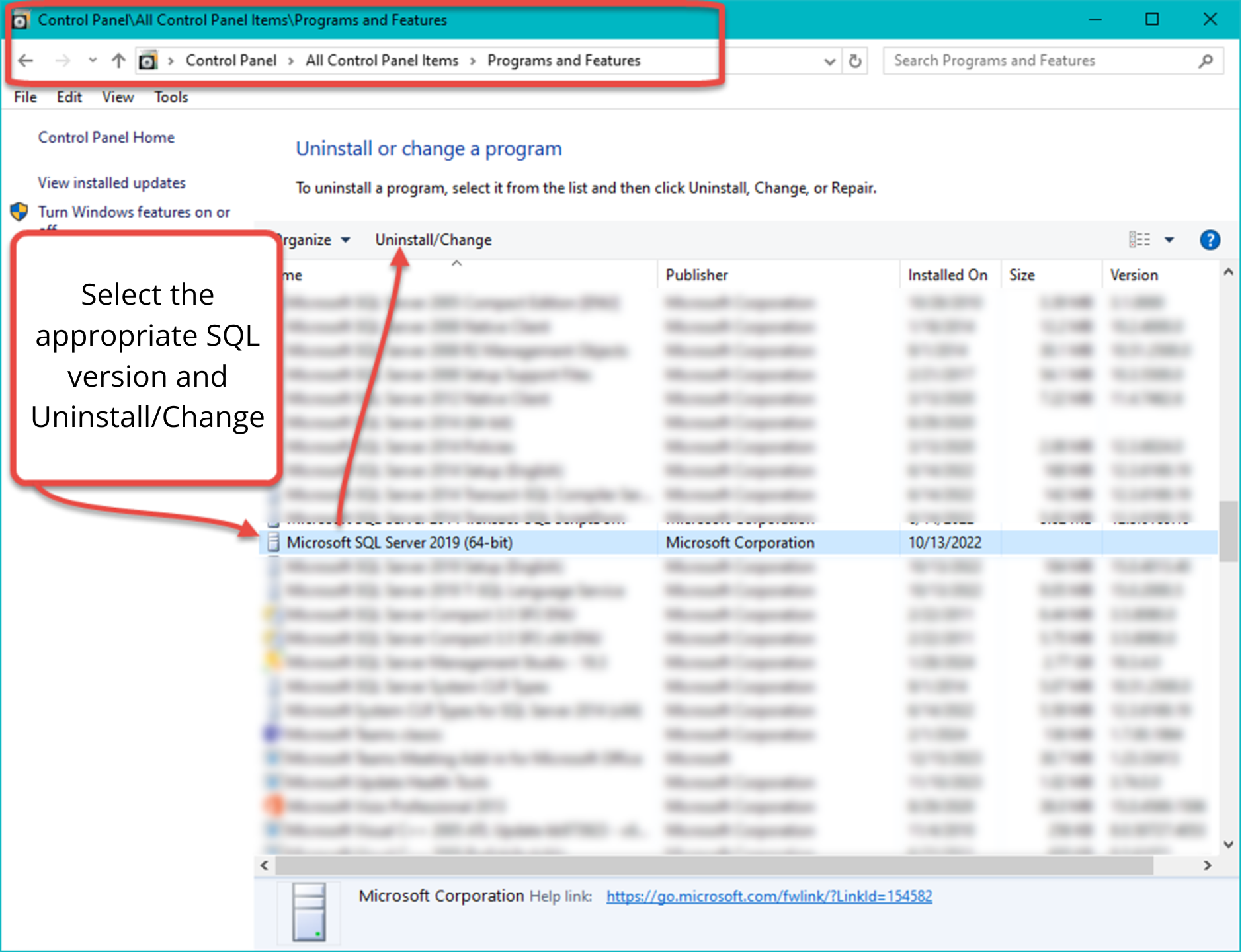
Task: Click the back navigation arrow
Action: tap(25, 60)
